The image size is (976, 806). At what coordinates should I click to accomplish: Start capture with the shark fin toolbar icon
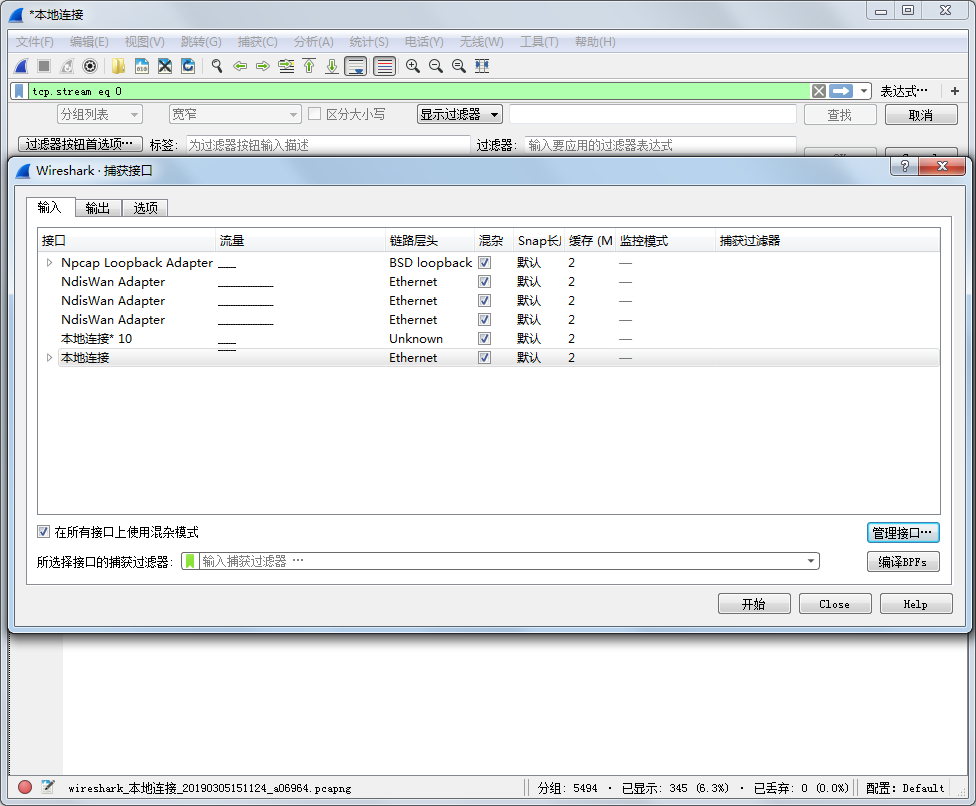[x=21, y=66]
